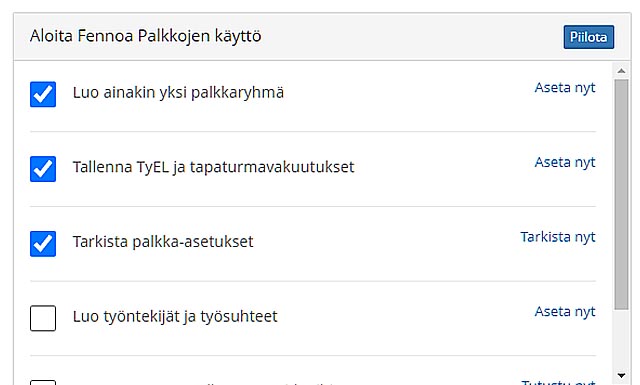Click the Tarkista palkka-asetukset label
The height and width of the screenshot is (385, 640).
(163, 242)
